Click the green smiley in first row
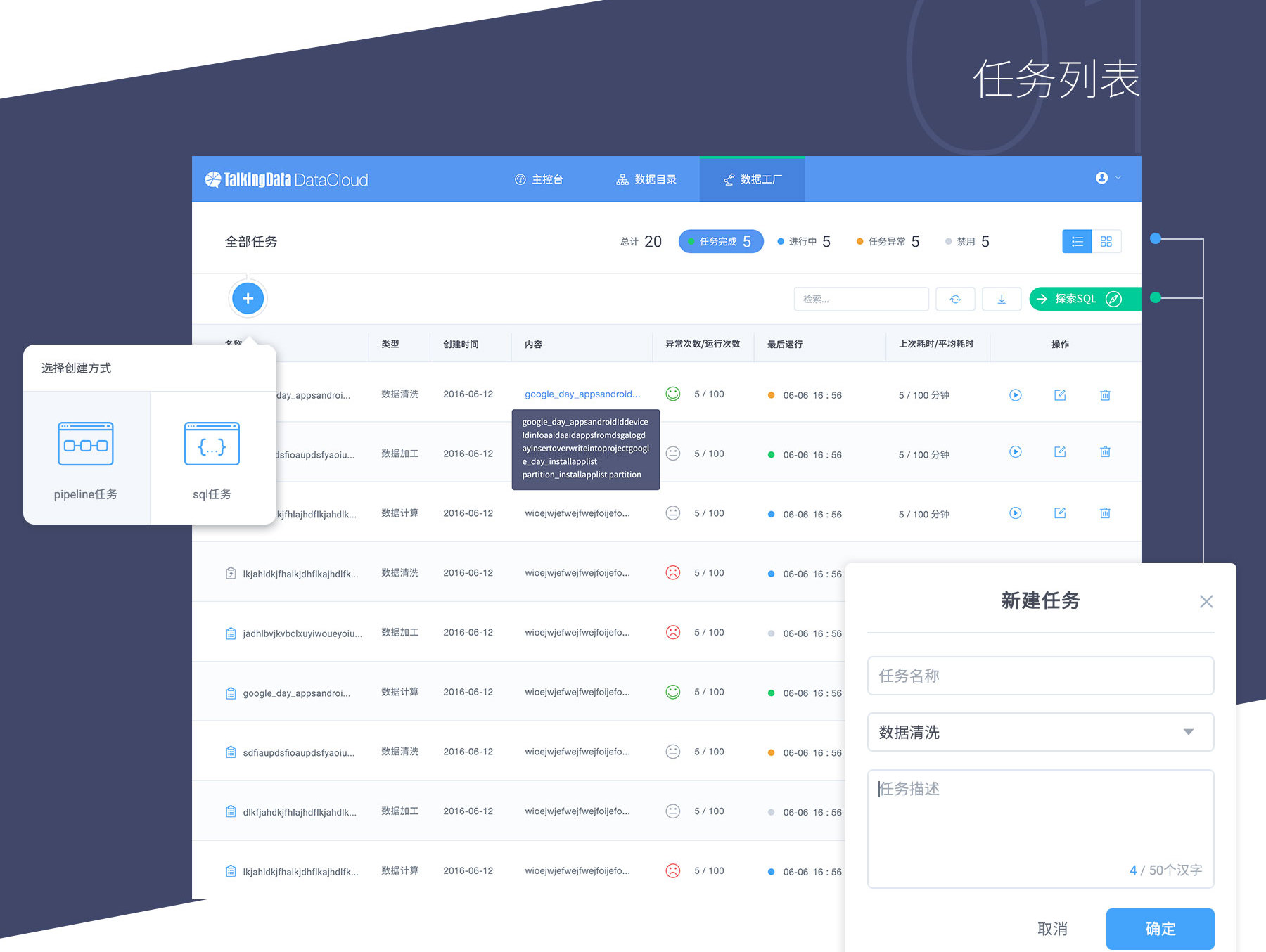Screen dimensions: 1266x952 click(673, 394)
